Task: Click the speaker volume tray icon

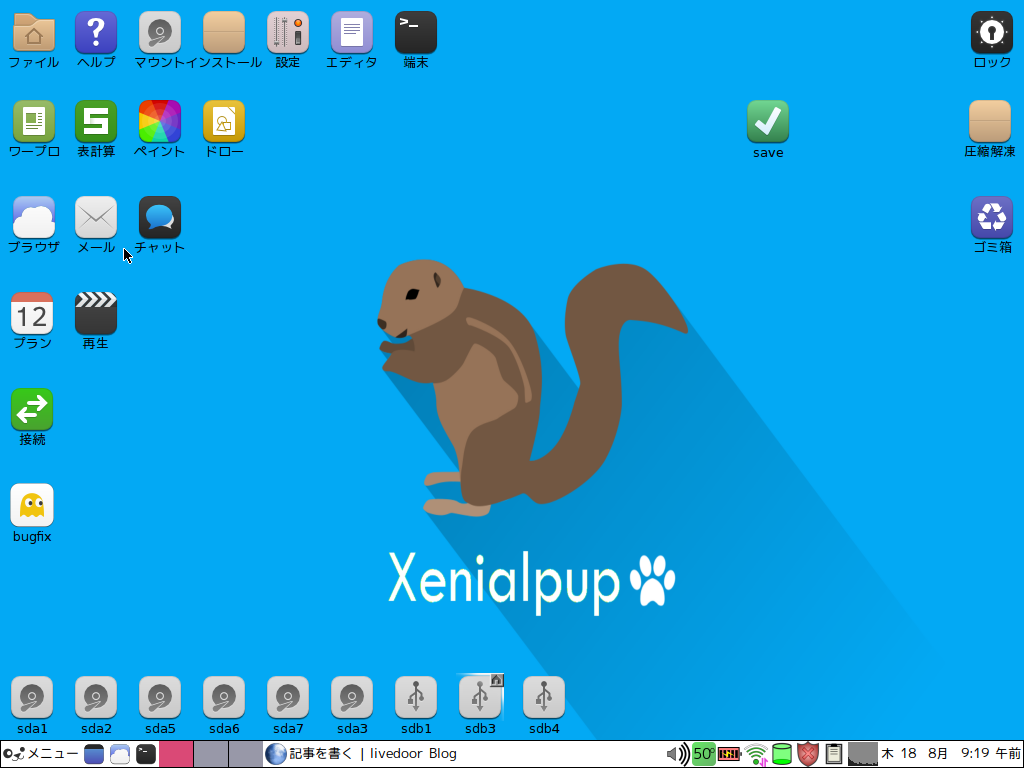Action: [677, 754]
